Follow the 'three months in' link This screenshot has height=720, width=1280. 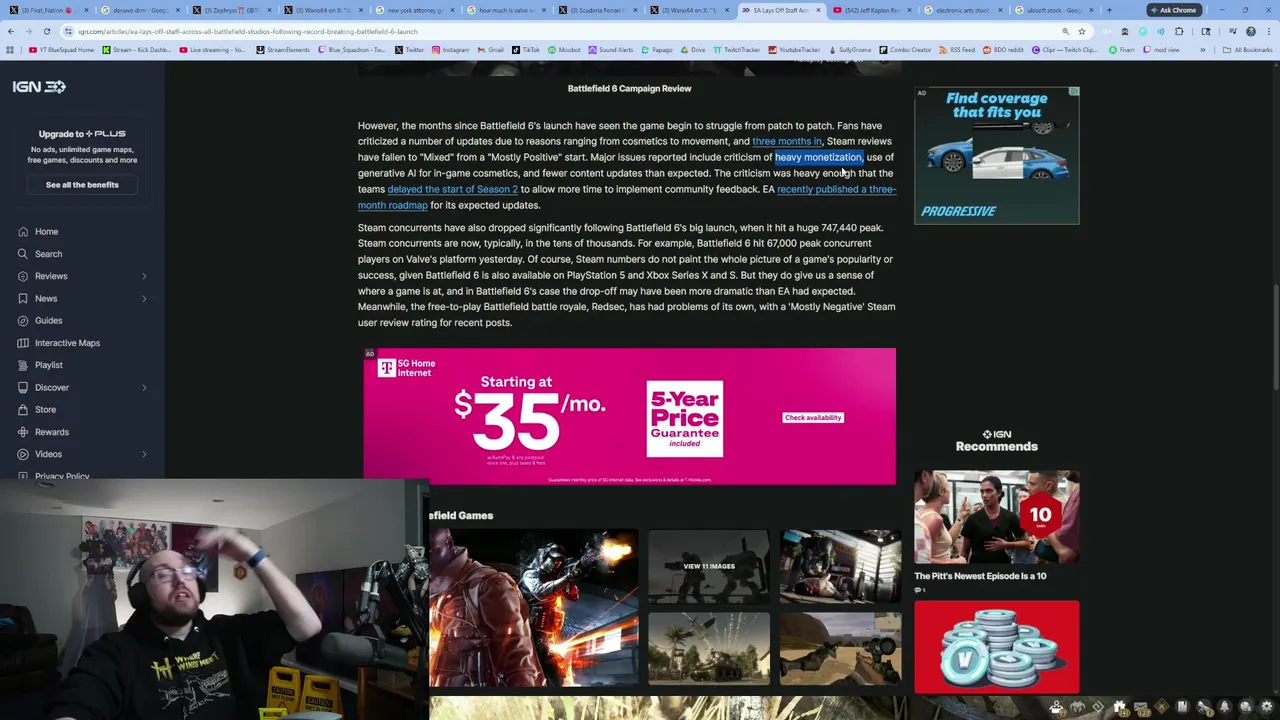(786, 141)
